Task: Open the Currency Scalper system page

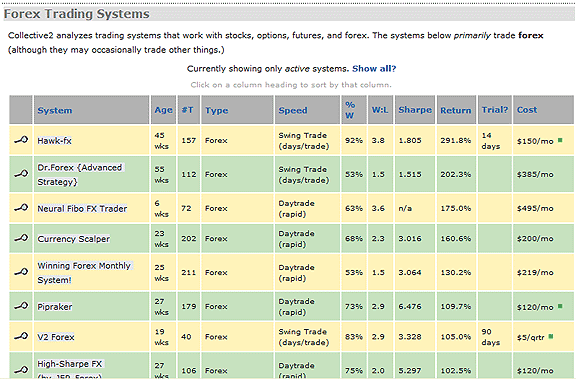Action: click(x=73, y=239)
